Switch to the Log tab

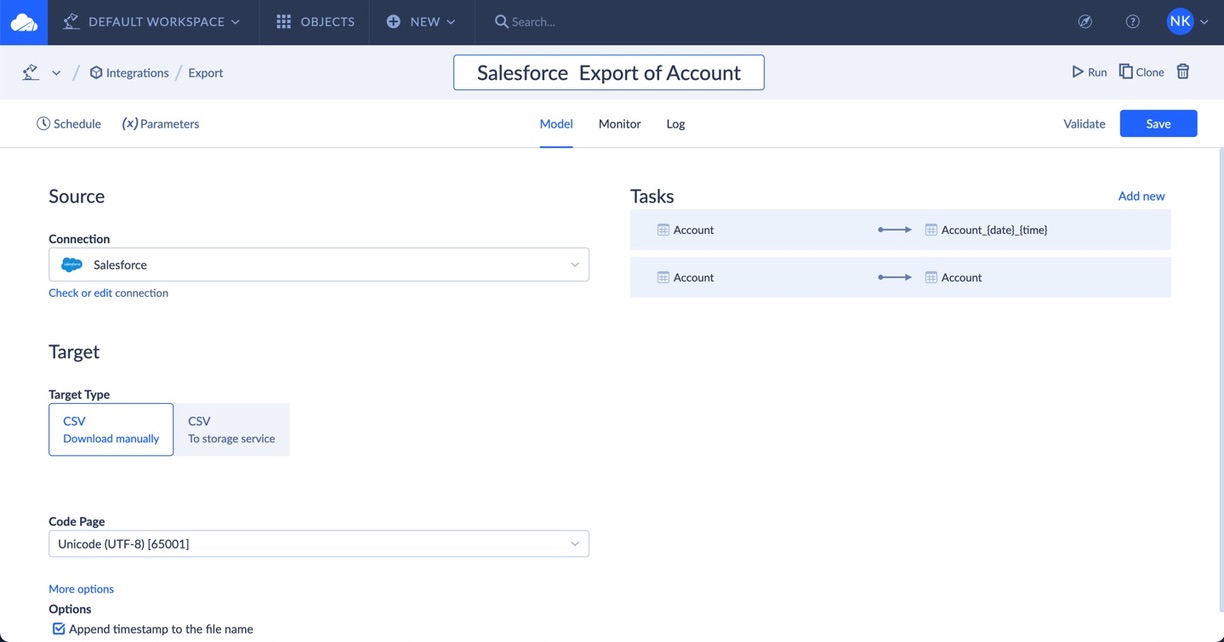pos(676,124)
